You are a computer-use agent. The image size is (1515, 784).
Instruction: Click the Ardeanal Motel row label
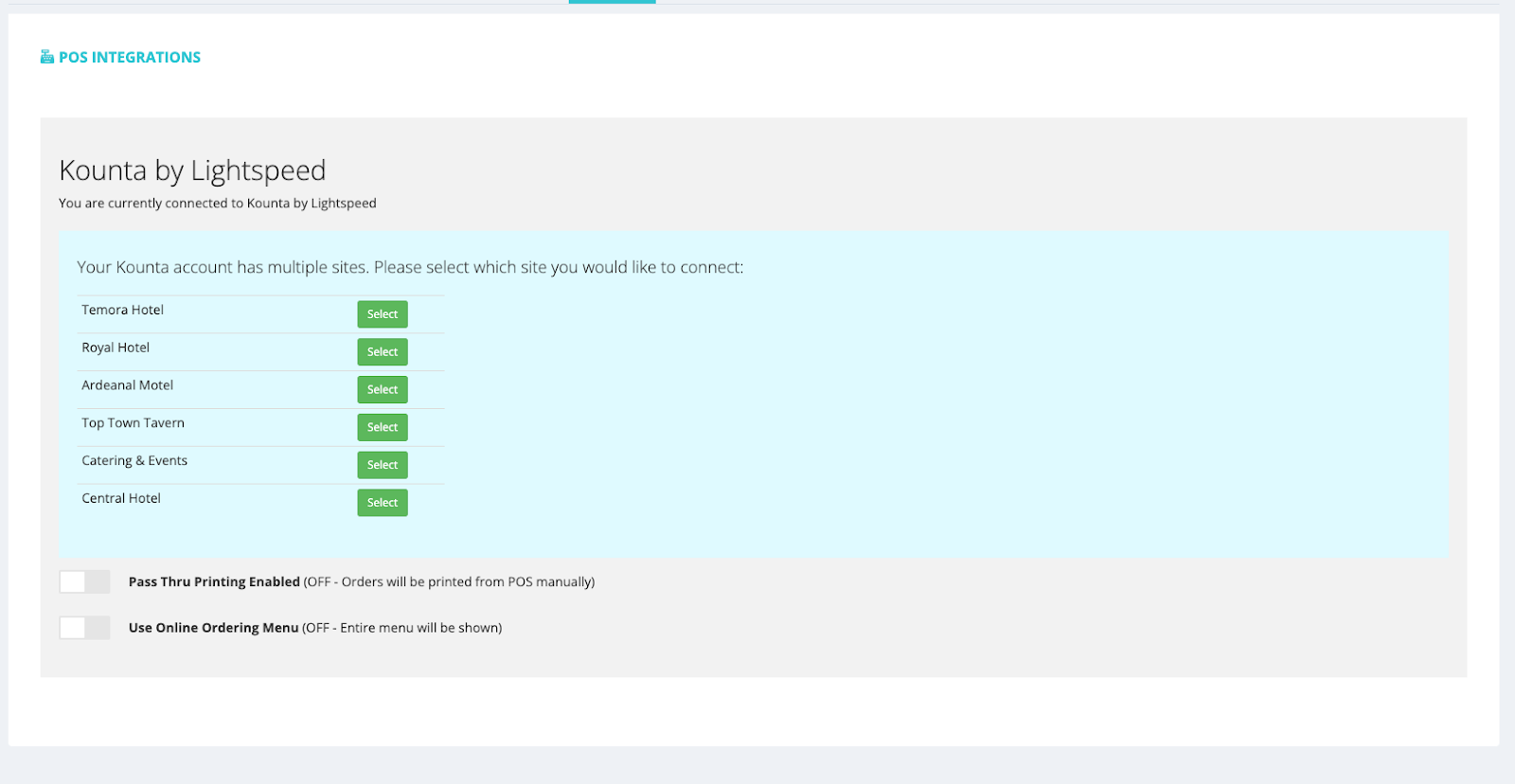point(128,385)
